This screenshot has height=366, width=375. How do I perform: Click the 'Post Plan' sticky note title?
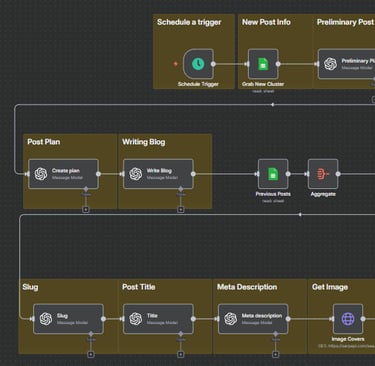(44, 142)
